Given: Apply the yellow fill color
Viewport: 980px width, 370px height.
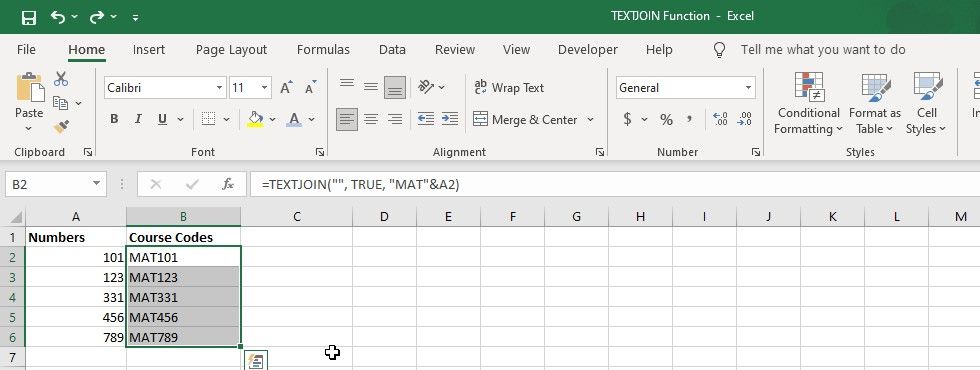Looking at the screenshot, I should pos(255,119).
